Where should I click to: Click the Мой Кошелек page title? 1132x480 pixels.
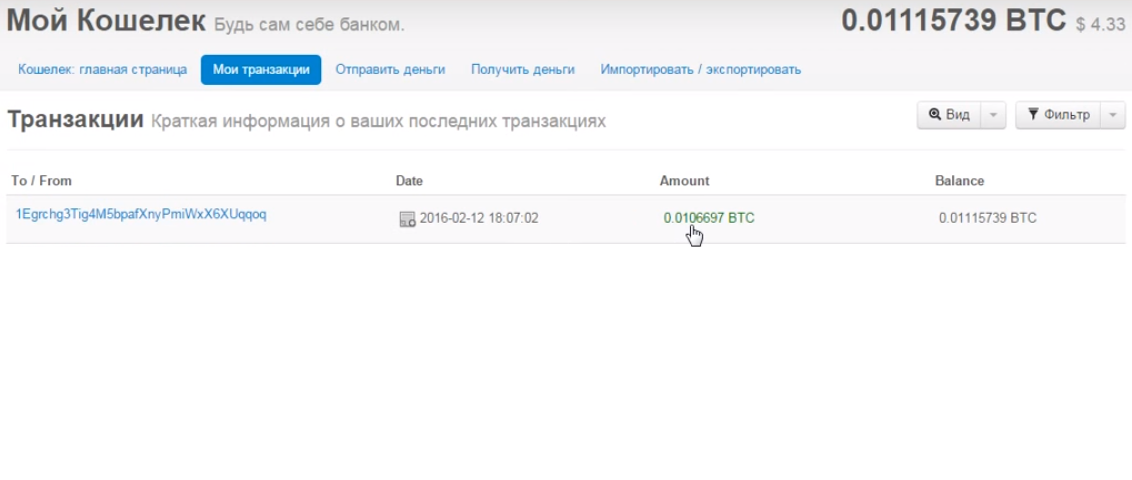pos(107,21)
